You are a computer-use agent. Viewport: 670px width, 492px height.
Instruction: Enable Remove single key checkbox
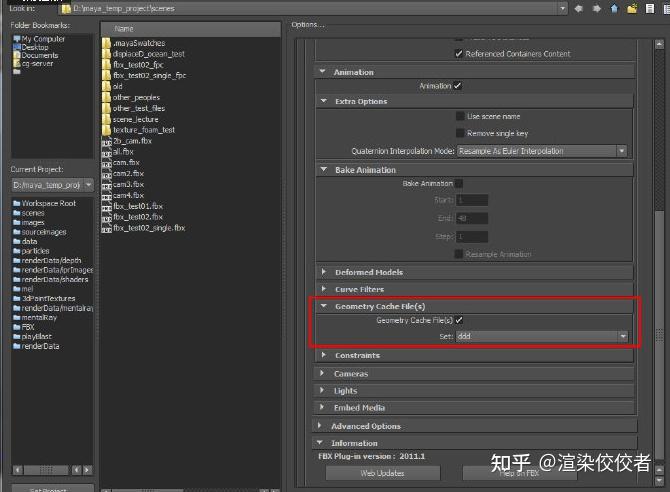460,133
